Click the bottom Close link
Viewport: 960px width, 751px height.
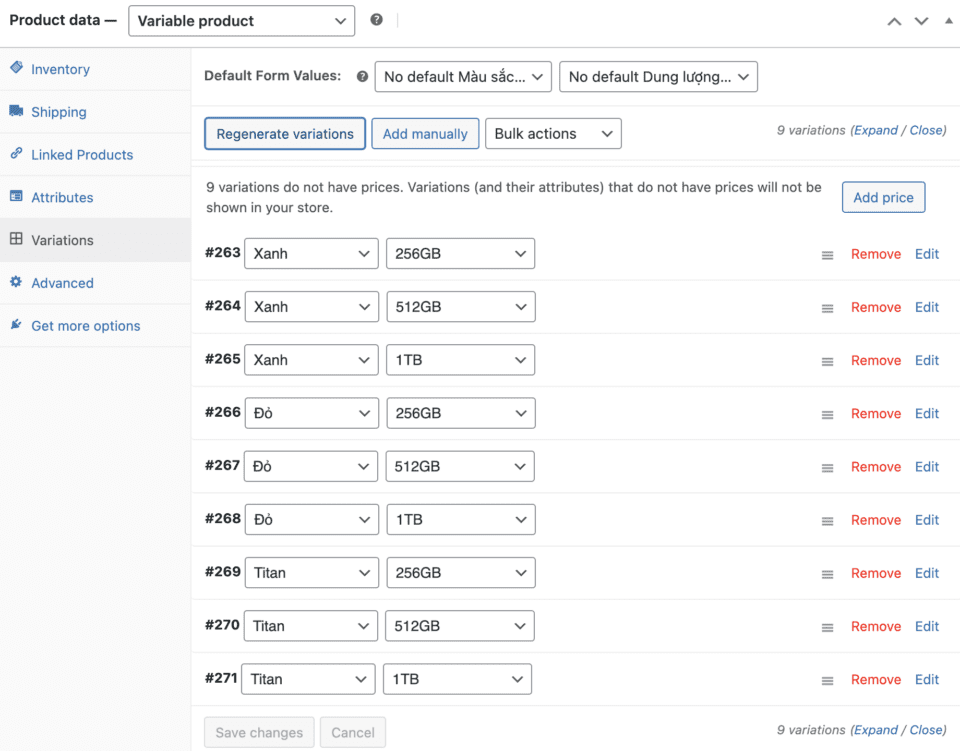pos(926,730)
